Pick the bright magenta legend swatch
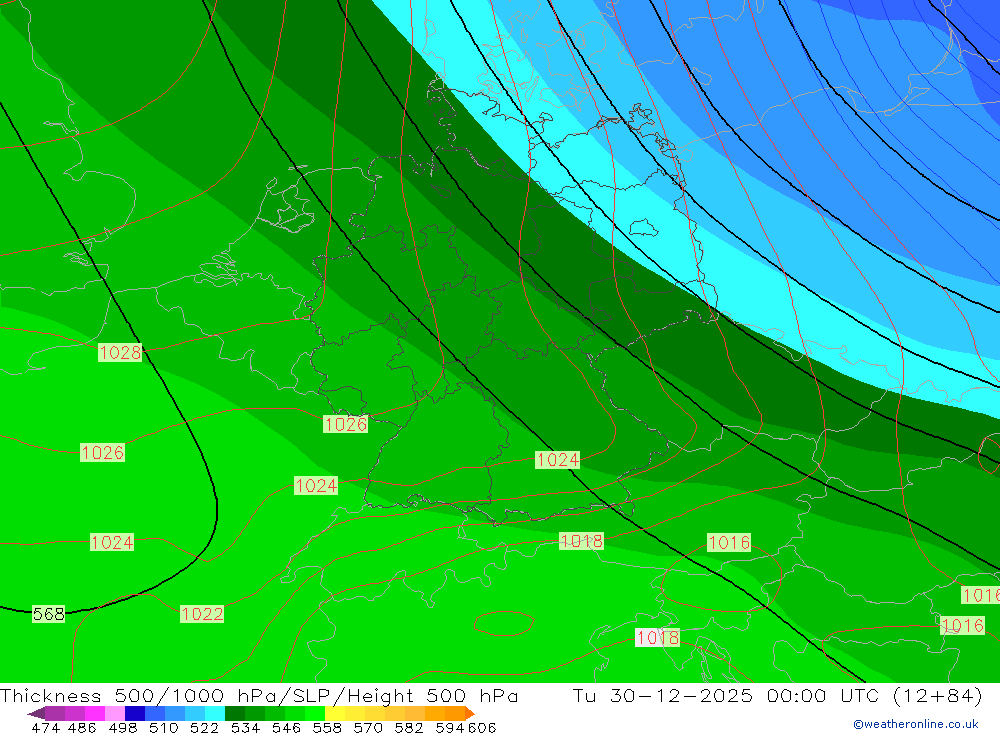The height and width of the screenshot is (733, 1000). pyautogui.click(x=95, y=713)
